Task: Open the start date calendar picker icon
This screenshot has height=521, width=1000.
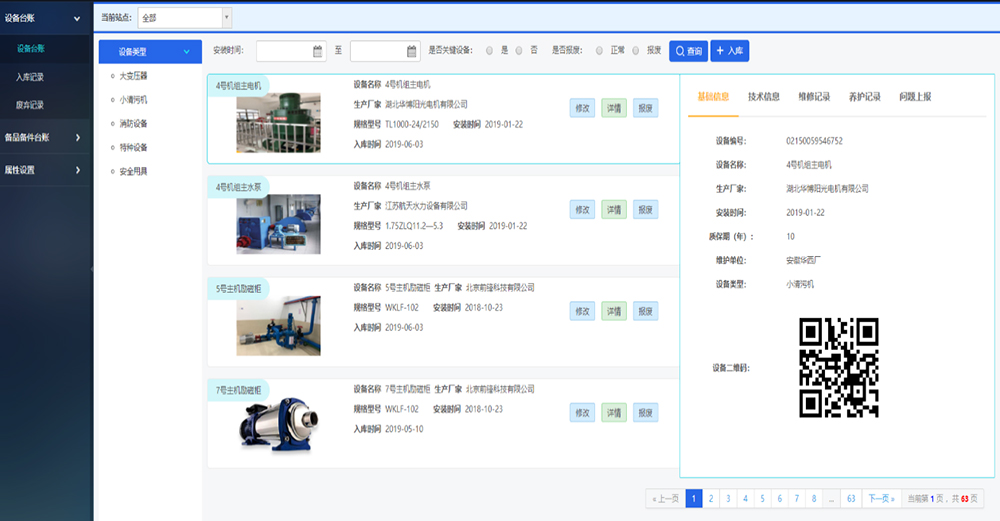Action: [x=318, y=51]
